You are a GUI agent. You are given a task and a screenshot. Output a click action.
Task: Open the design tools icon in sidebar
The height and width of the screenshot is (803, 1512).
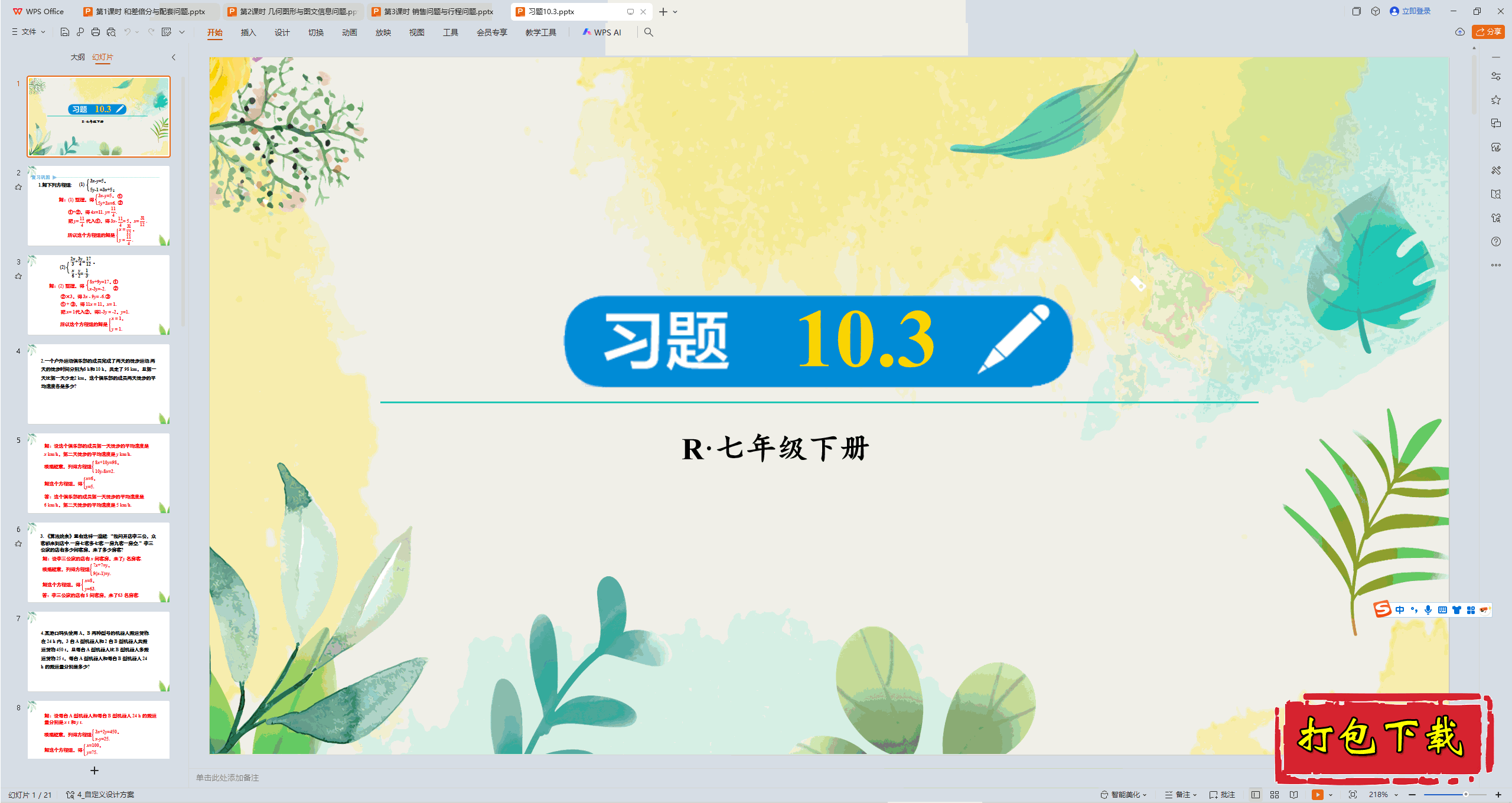point(1495,171)
